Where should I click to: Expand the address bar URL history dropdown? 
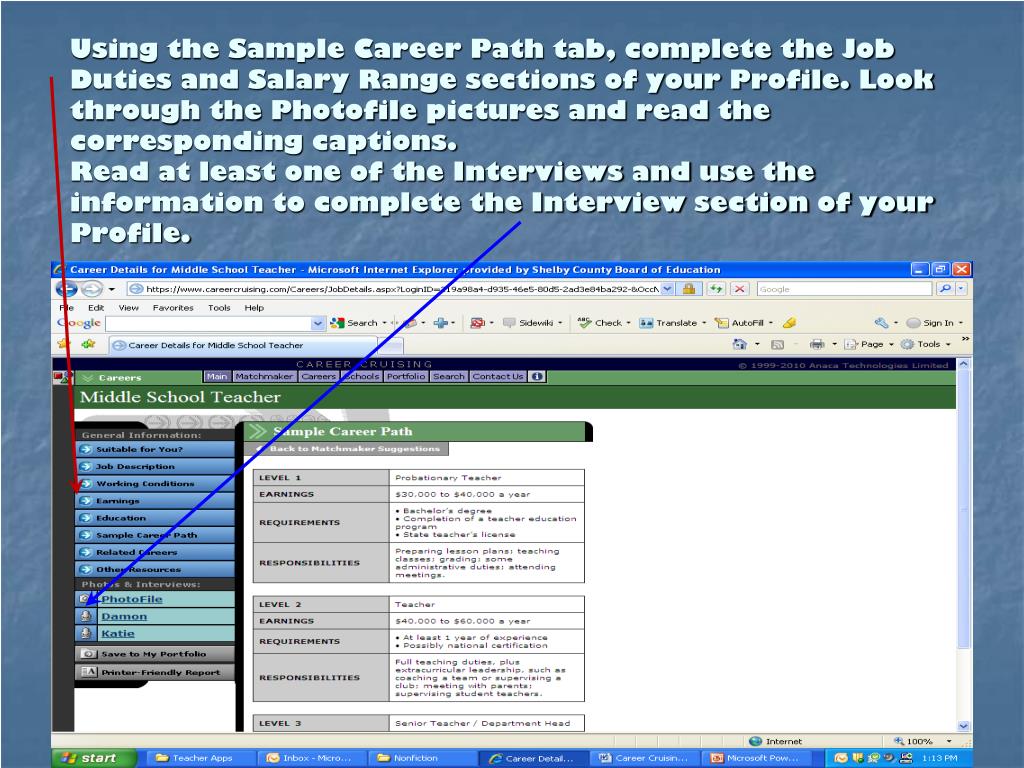coord(667,289)
